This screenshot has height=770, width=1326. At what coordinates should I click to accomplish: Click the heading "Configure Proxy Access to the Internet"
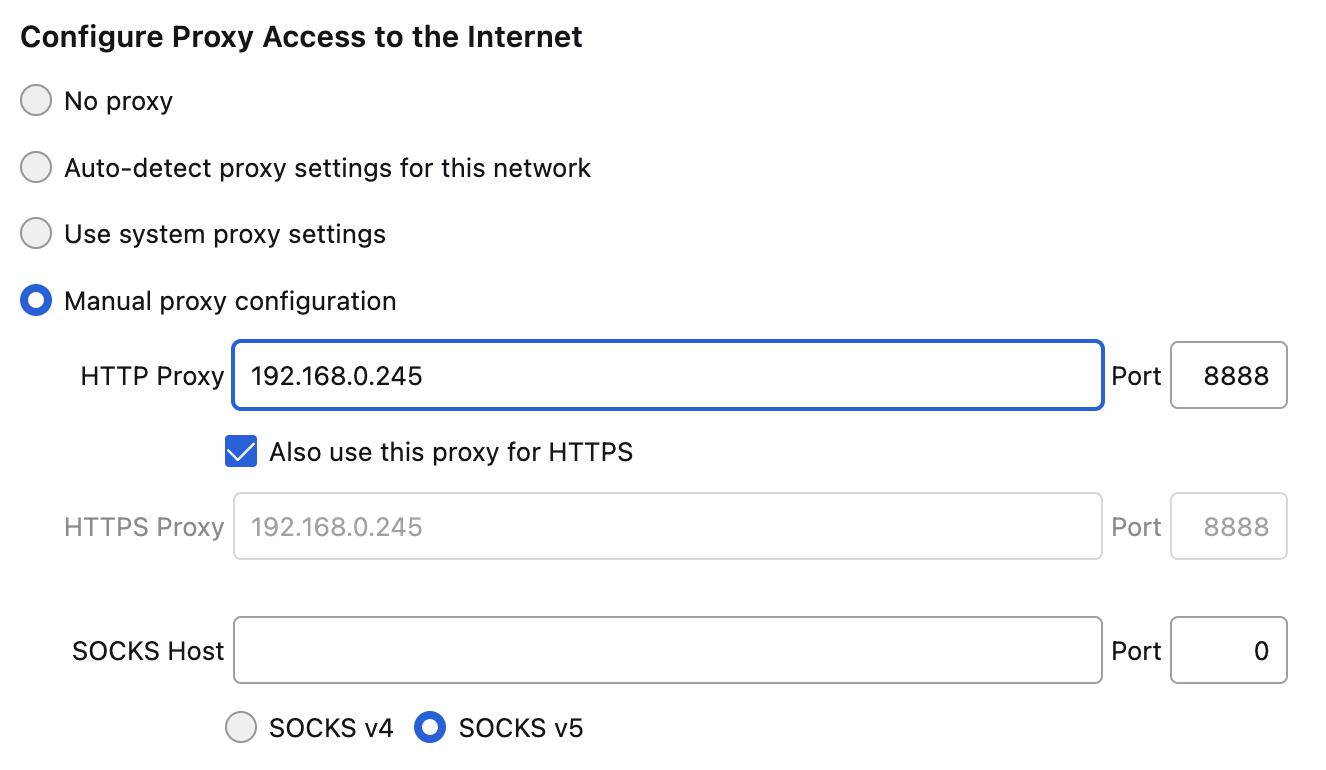pyautogui.click(x=302, y=36)
